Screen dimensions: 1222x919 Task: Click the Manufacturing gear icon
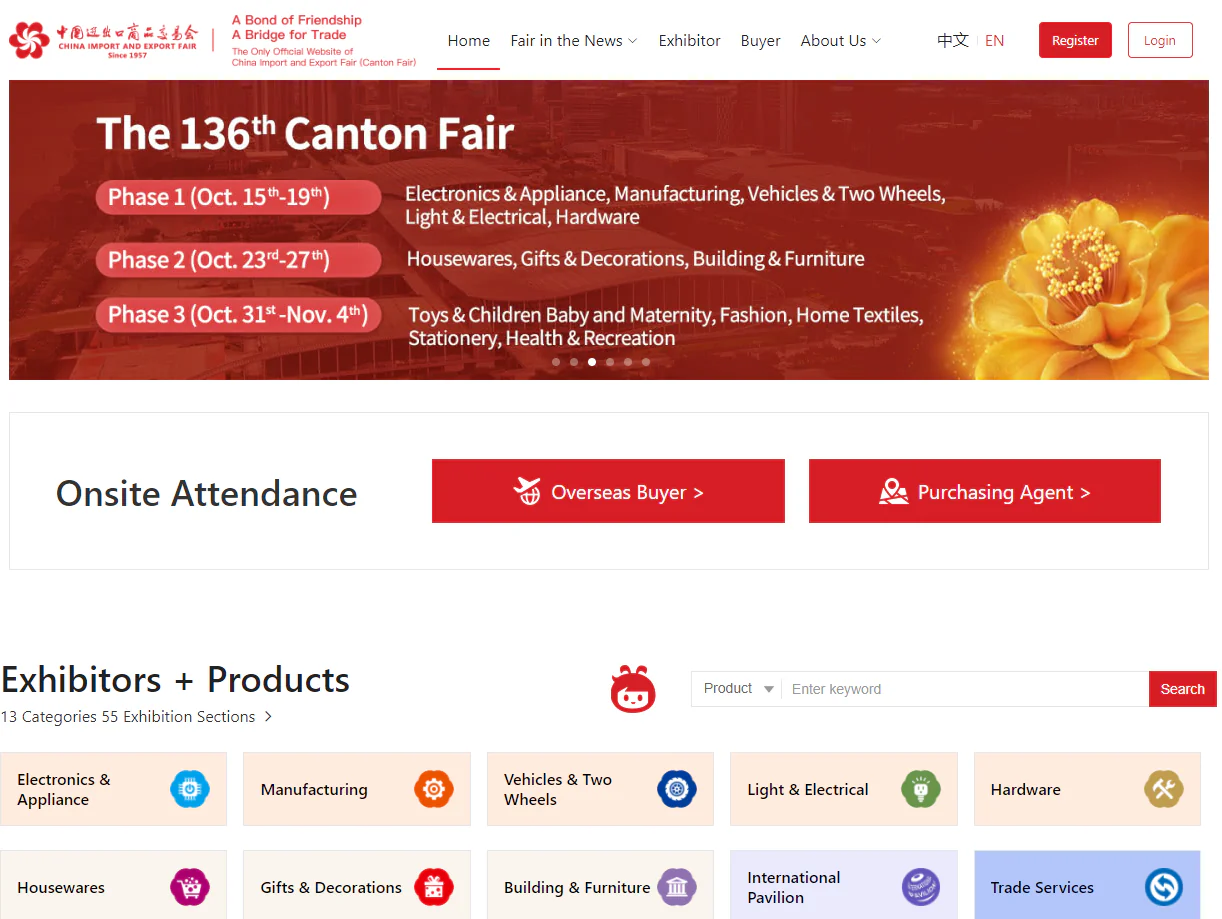coord(433,789)
